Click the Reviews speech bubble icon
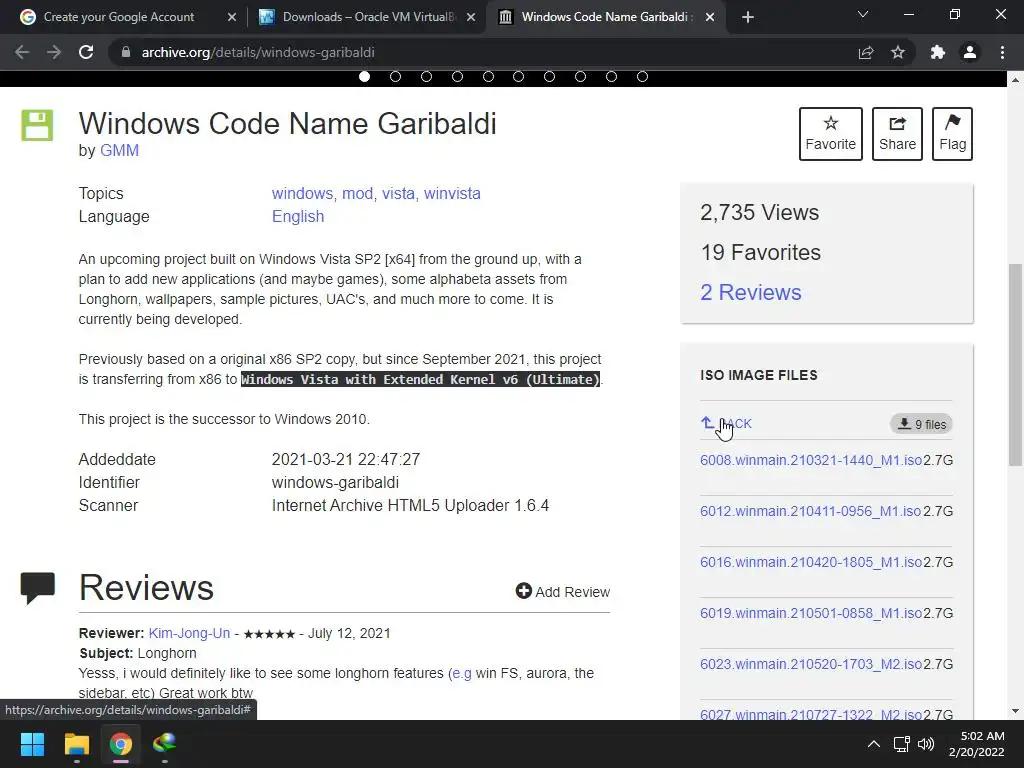Viewport: 1024px width, 768px height. click(x=38, y=588)
